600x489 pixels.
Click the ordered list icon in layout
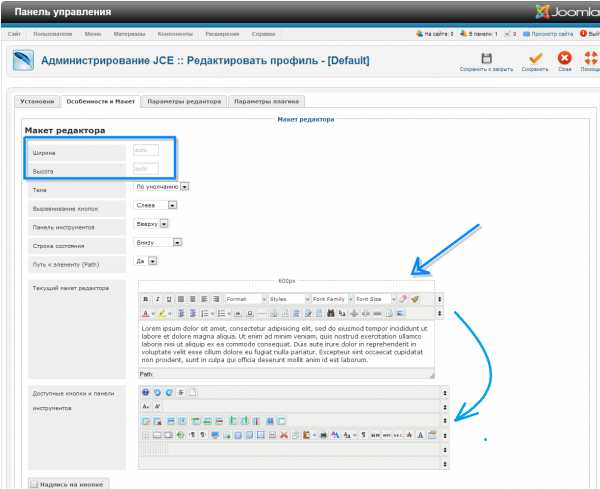pos(205,314)
